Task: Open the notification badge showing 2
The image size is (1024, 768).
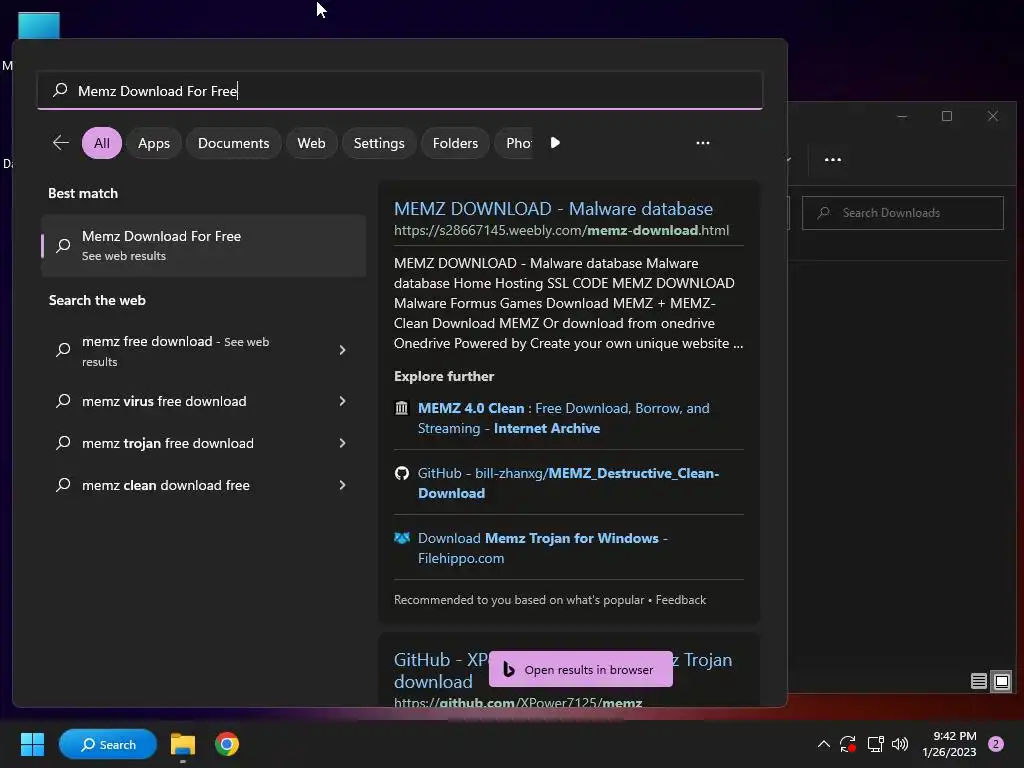Action: click(996, 744)
